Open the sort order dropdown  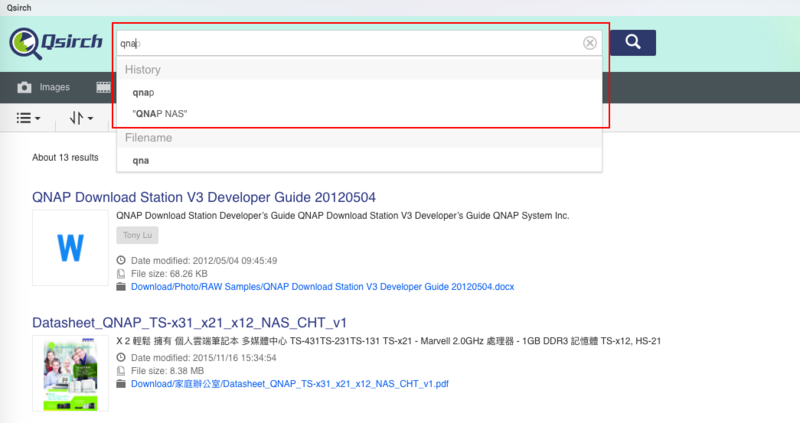pos(81,118)
